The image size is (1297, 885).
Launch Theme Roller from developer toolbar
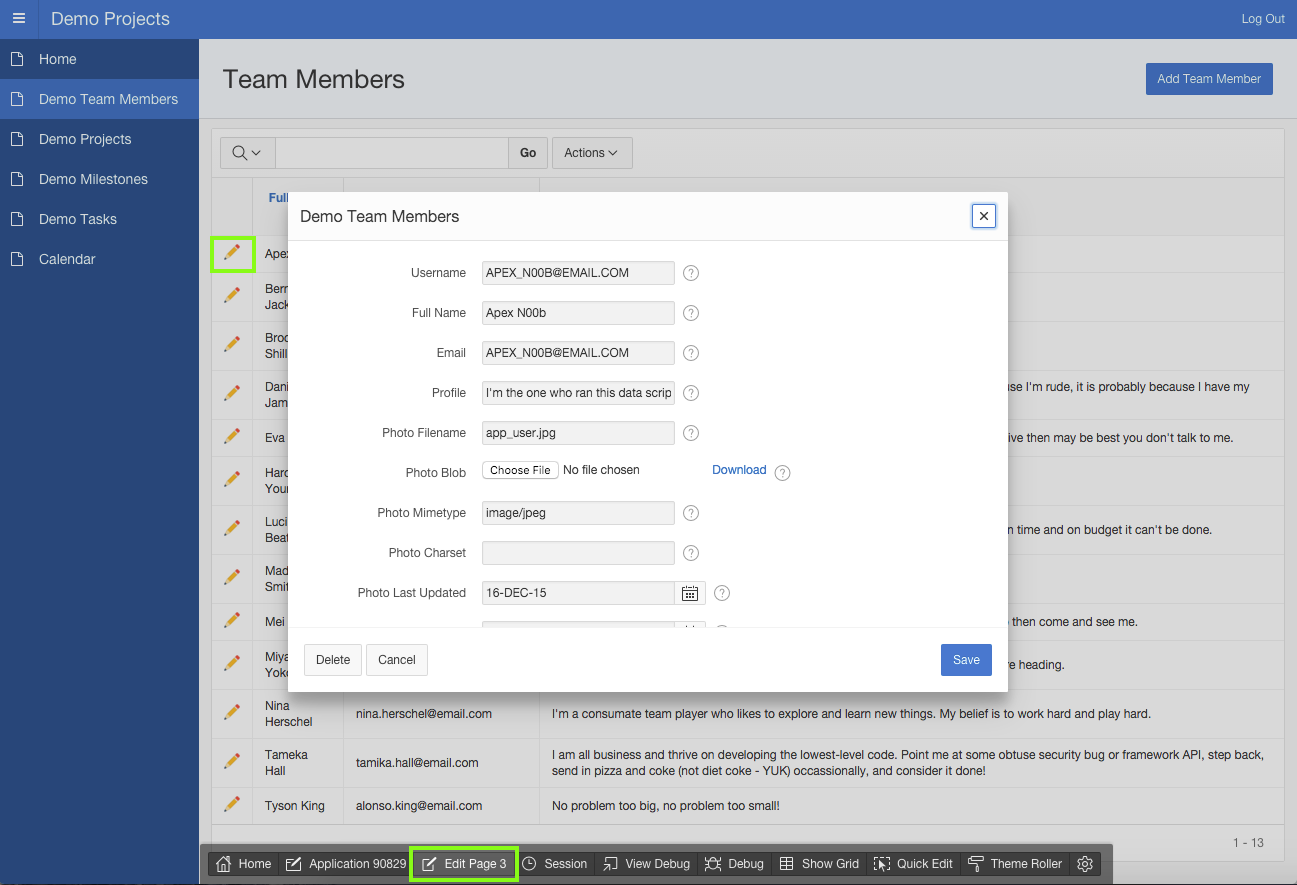point(1014,864)
